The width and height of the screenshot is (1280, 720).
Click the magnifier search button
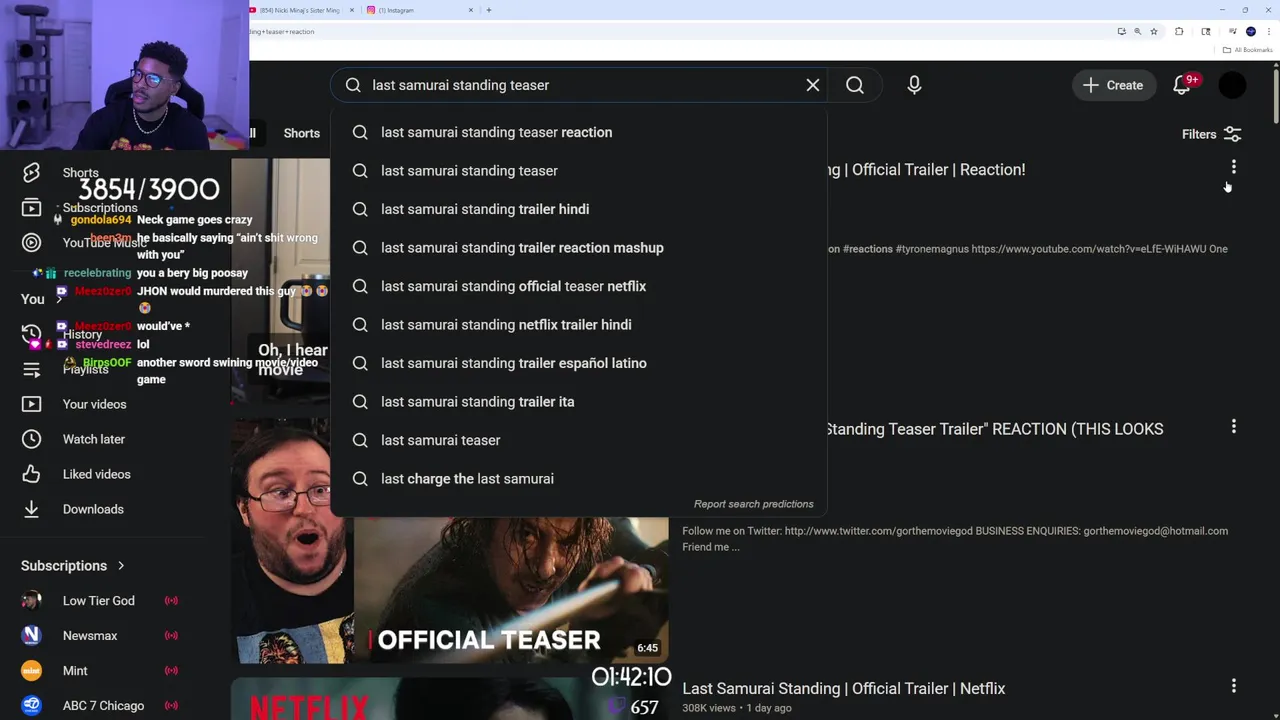point(855,85)
